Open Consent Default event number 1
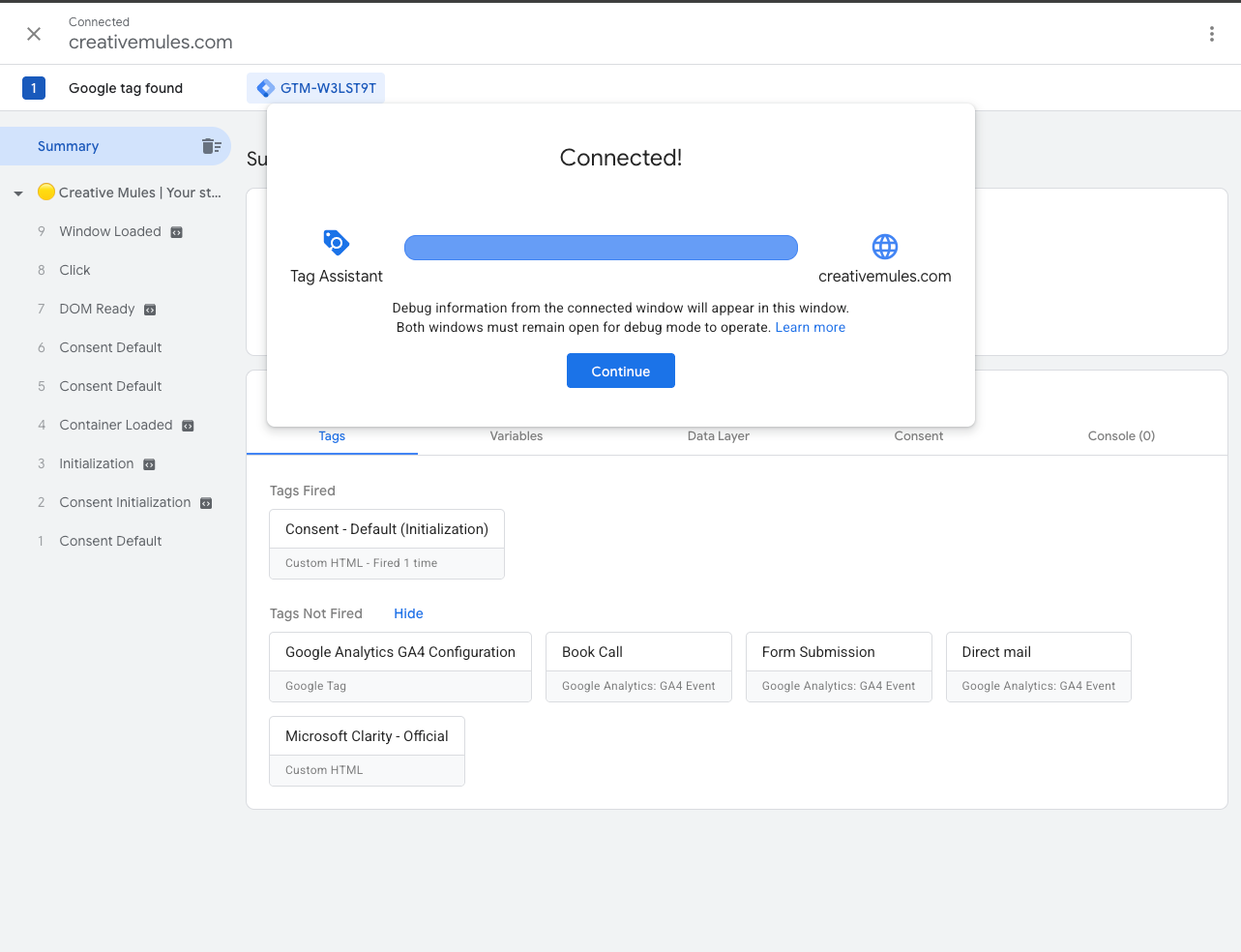This screenshot has width=1241, height=952. (110, 541)
